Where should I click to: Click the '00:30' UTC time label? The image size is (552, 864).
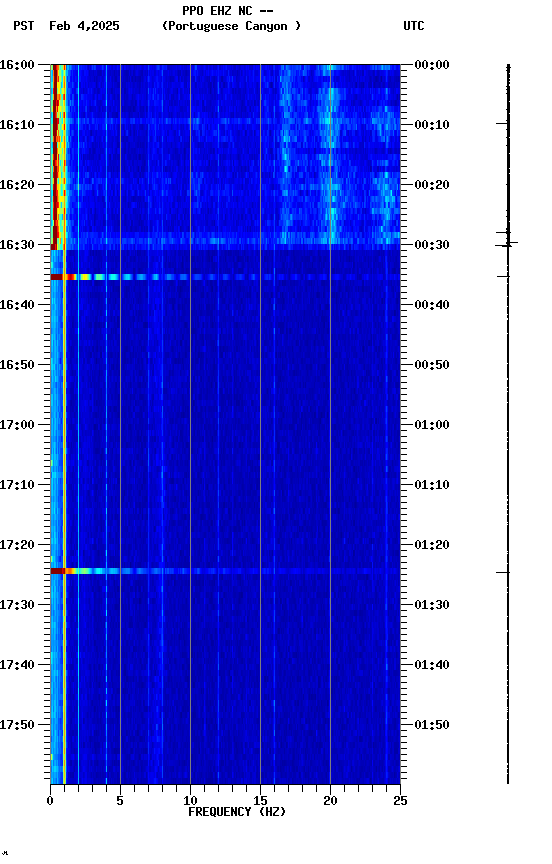pyautogui.click(x=432, y=245)
